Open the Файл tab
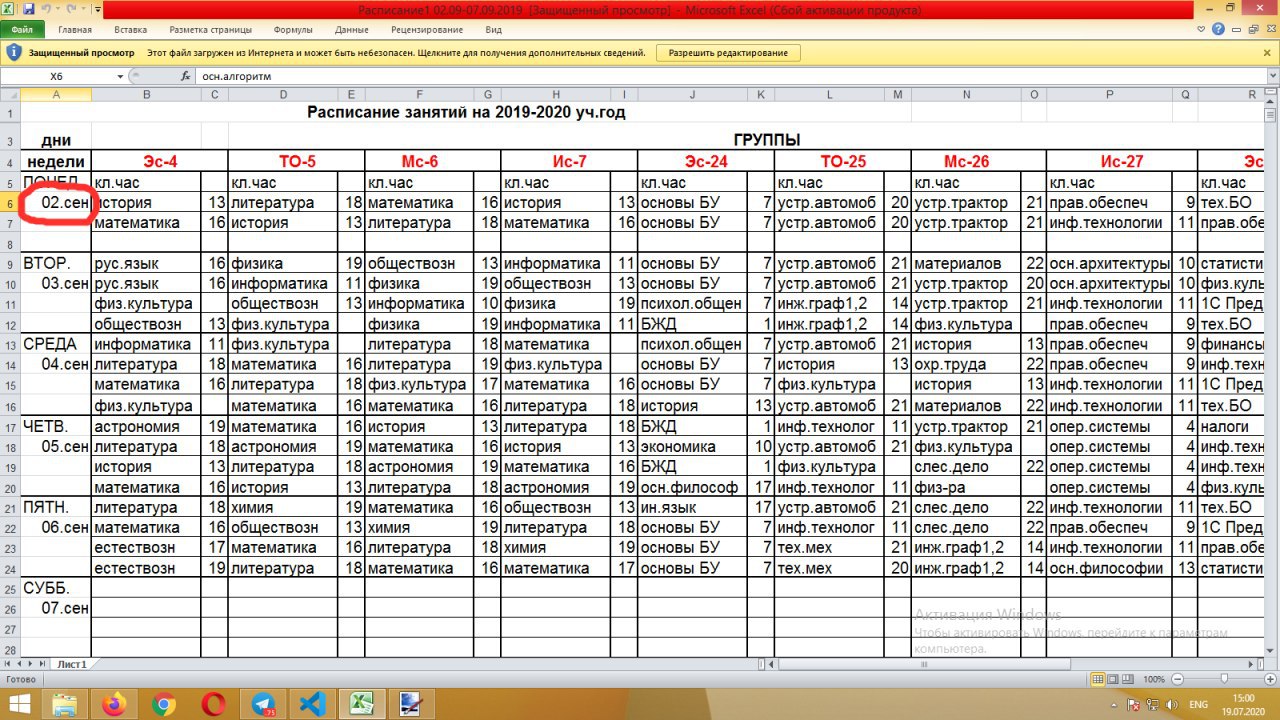Image resolution: width=1280 pixels, height=720 pixels. 22,30
